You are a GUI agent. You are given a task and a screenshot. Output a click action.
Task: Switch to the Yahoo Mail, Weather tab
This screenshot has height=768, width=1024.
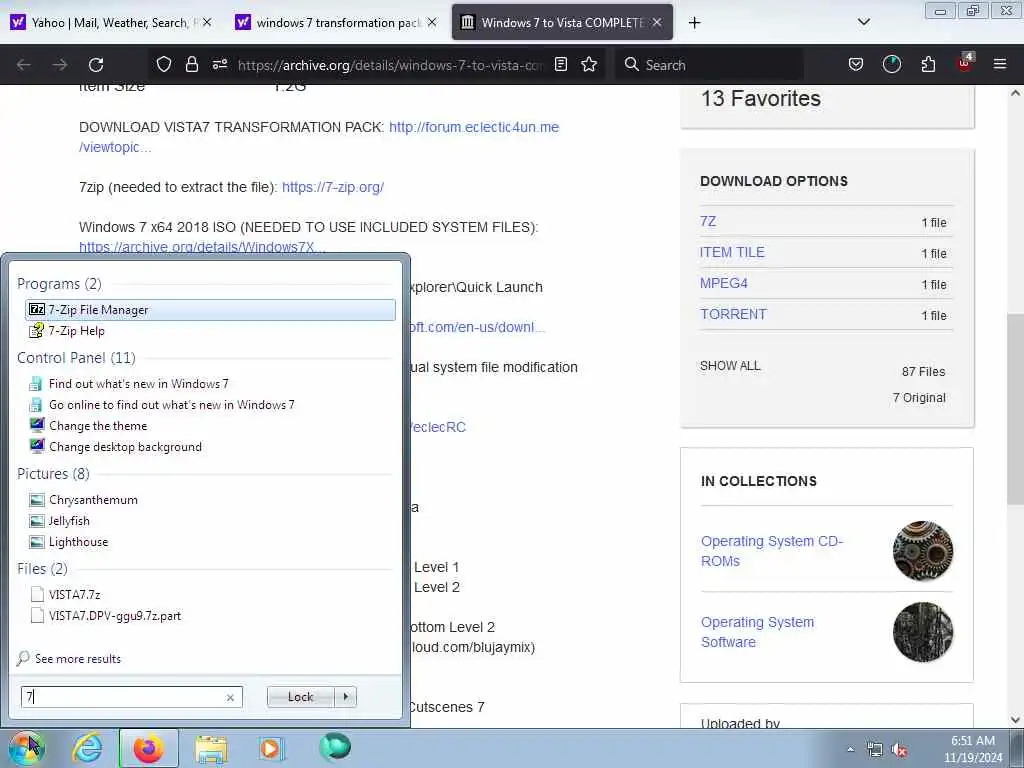coord(111,22)
